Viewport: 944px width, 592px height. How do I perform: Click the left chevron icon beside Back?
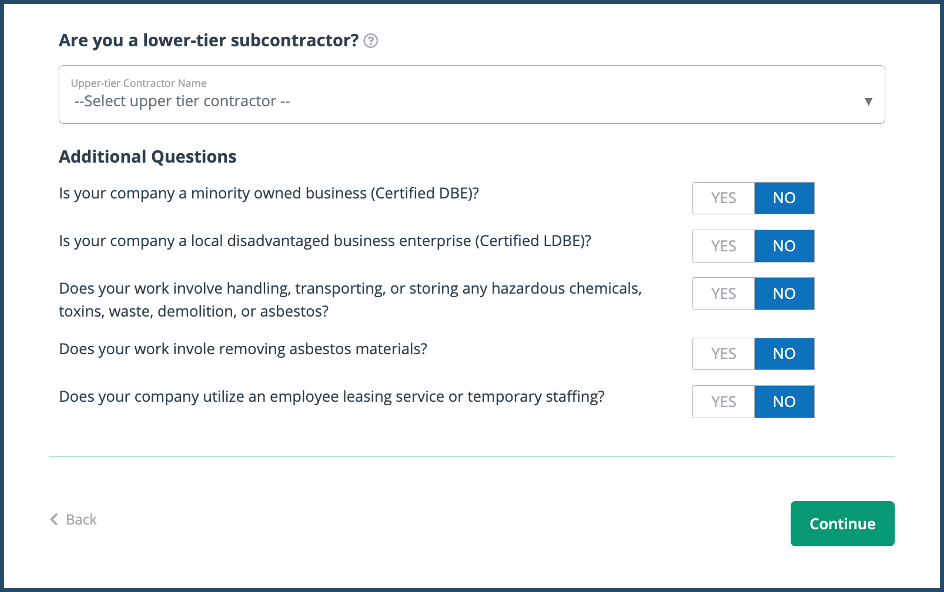(x=54, y=520)
